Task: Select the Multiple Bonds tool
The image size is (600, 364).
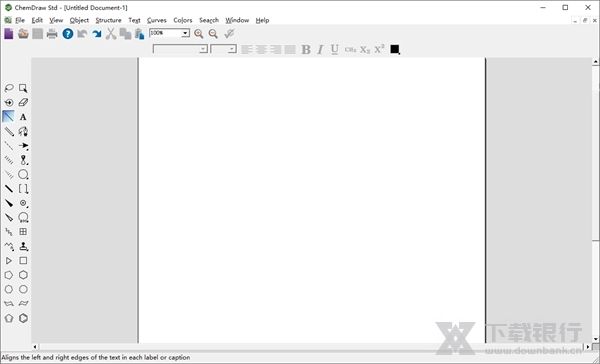Action: (x=9, y=132)
